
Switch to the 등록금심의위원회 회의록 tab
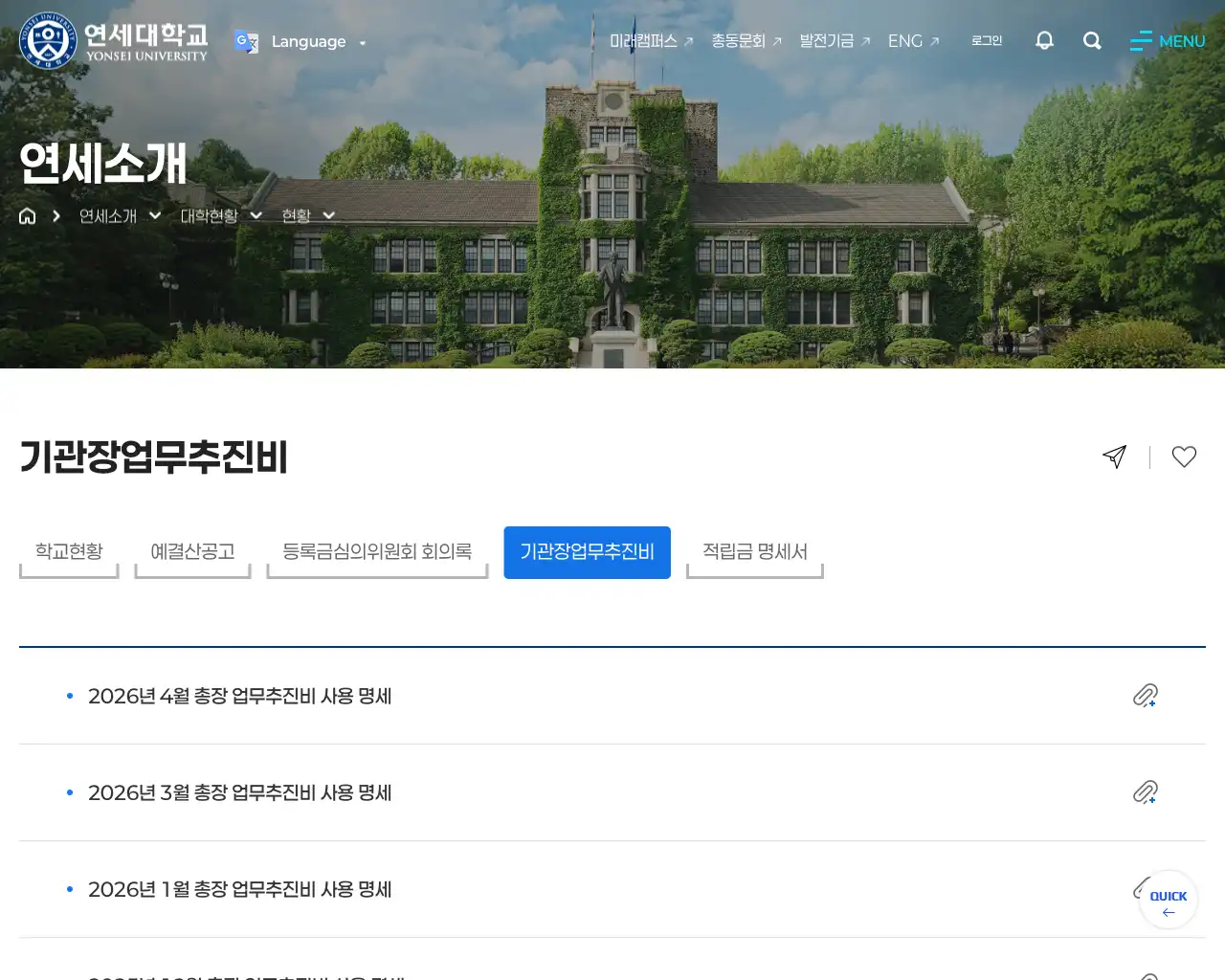tap(377, 552)
